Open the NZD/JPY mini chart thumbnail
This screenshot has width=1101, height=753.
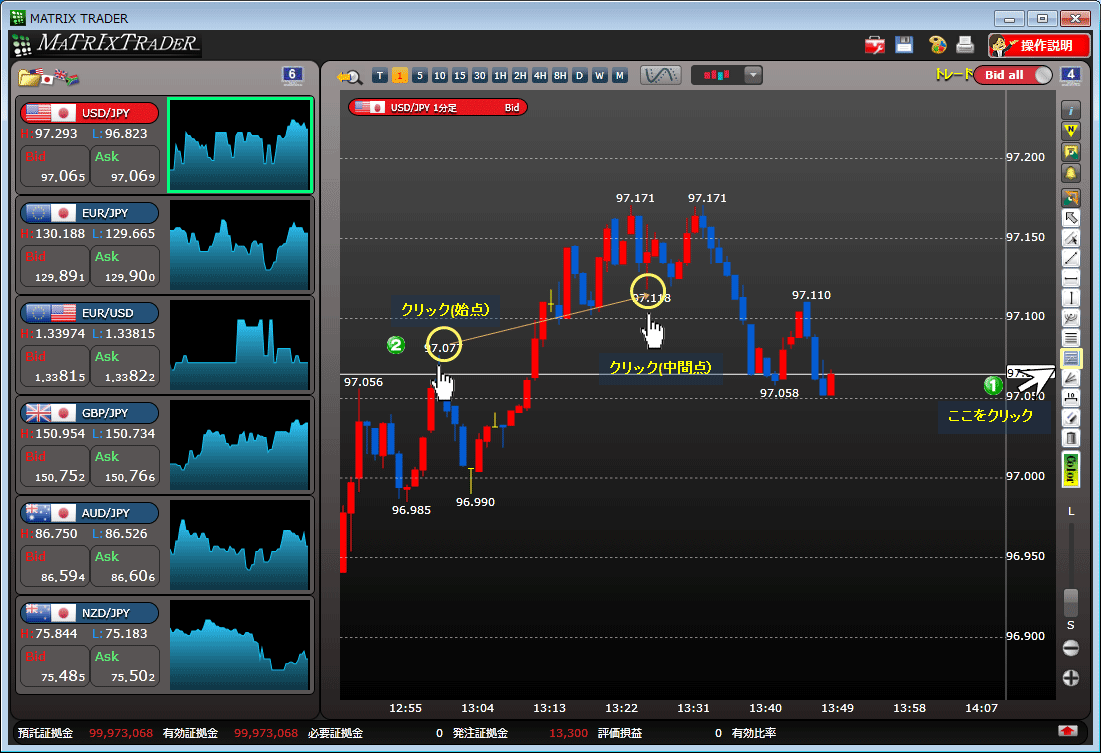[x=239, y=645]
